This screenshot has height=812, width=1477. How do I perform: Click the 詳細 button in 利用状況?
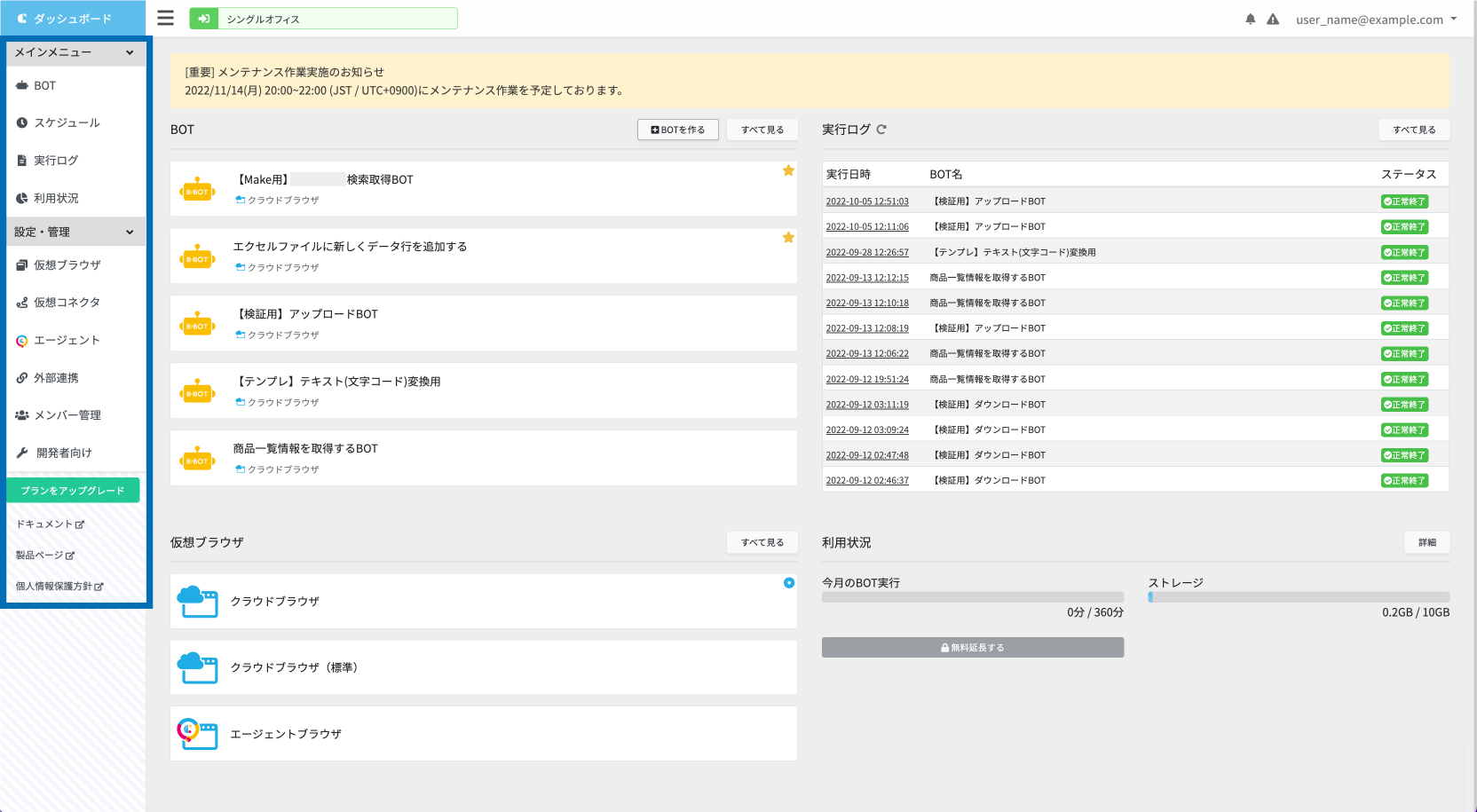pyautogui.click(x=1427, y=542)
